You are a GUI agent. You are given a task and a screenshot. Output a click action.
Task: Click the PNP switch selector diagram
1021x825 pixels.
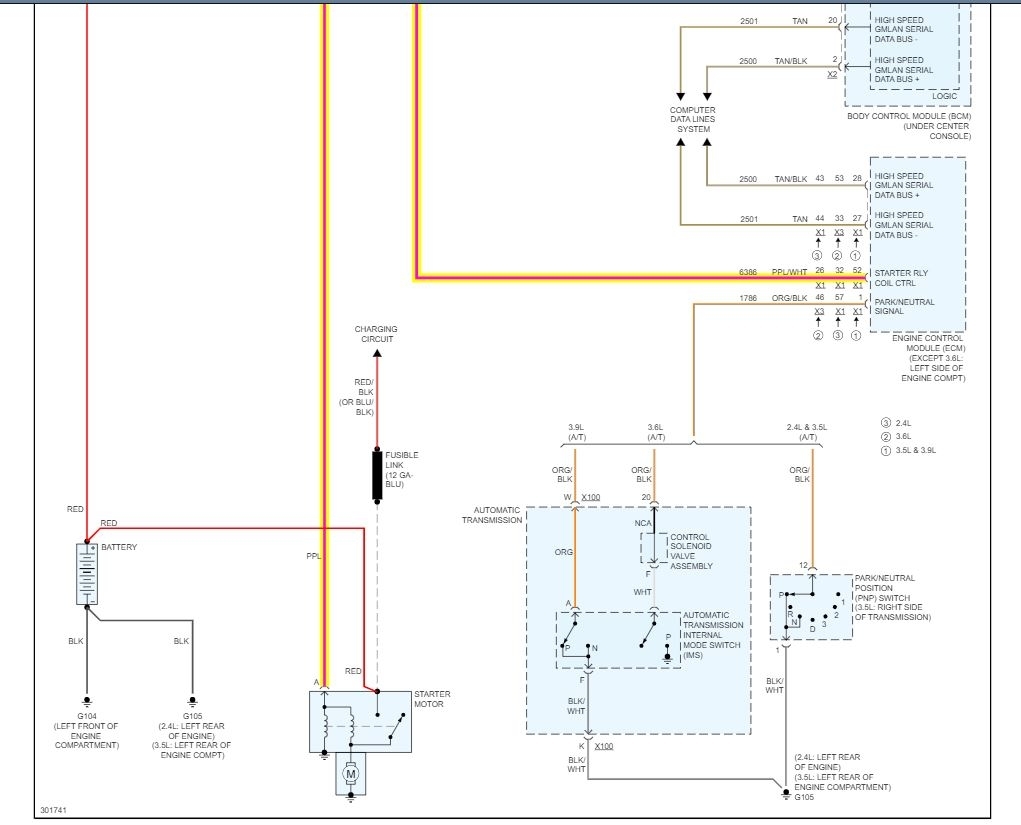[x=811, y=607]
